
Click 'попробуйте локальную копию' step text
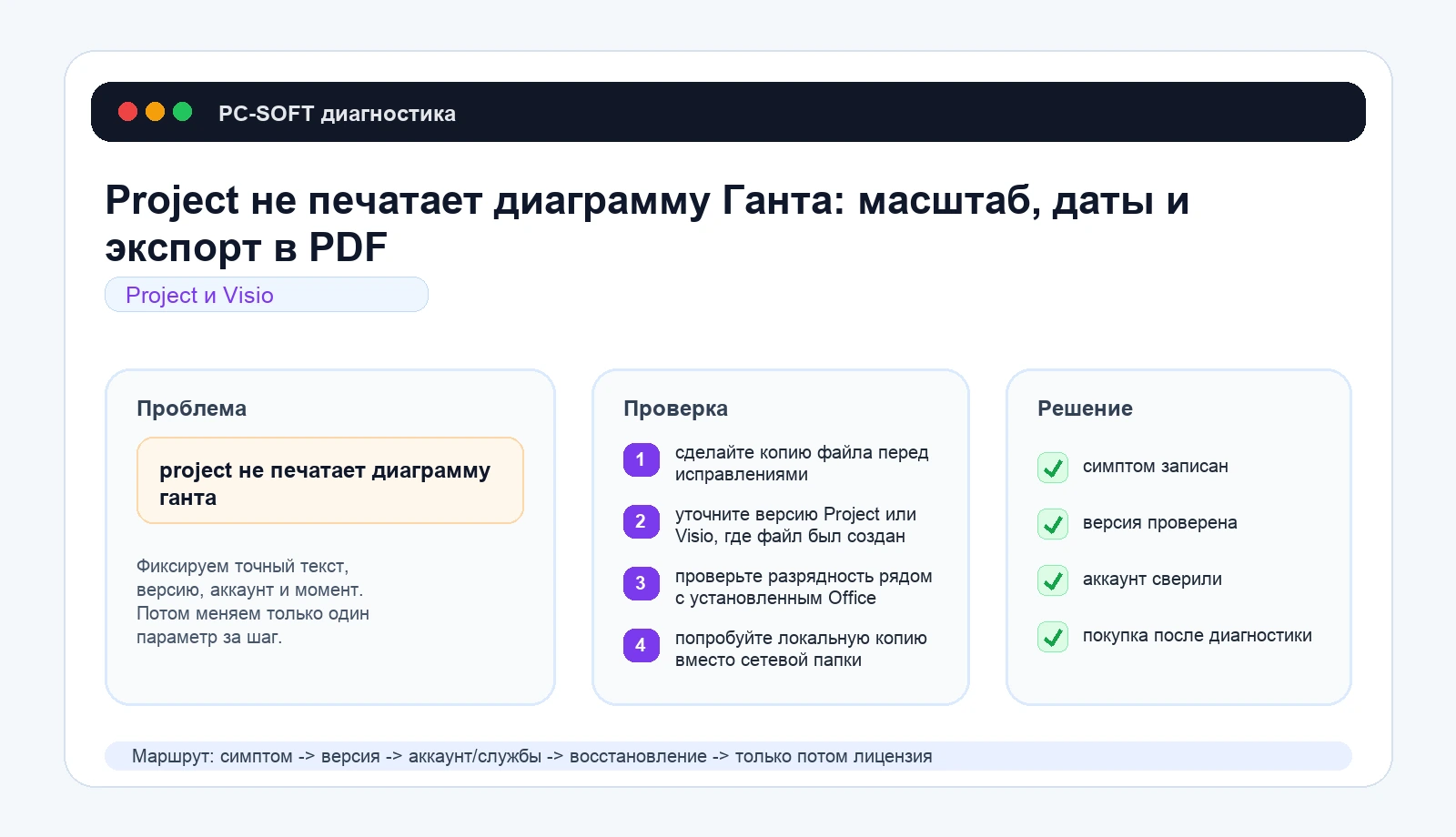(x=801, y=649)
